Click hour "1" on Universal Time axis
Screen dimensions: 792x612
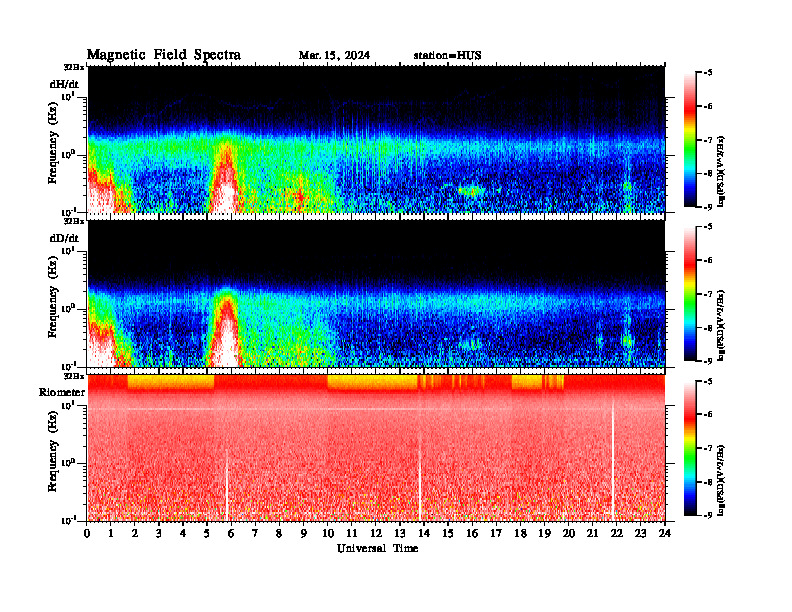111,534
